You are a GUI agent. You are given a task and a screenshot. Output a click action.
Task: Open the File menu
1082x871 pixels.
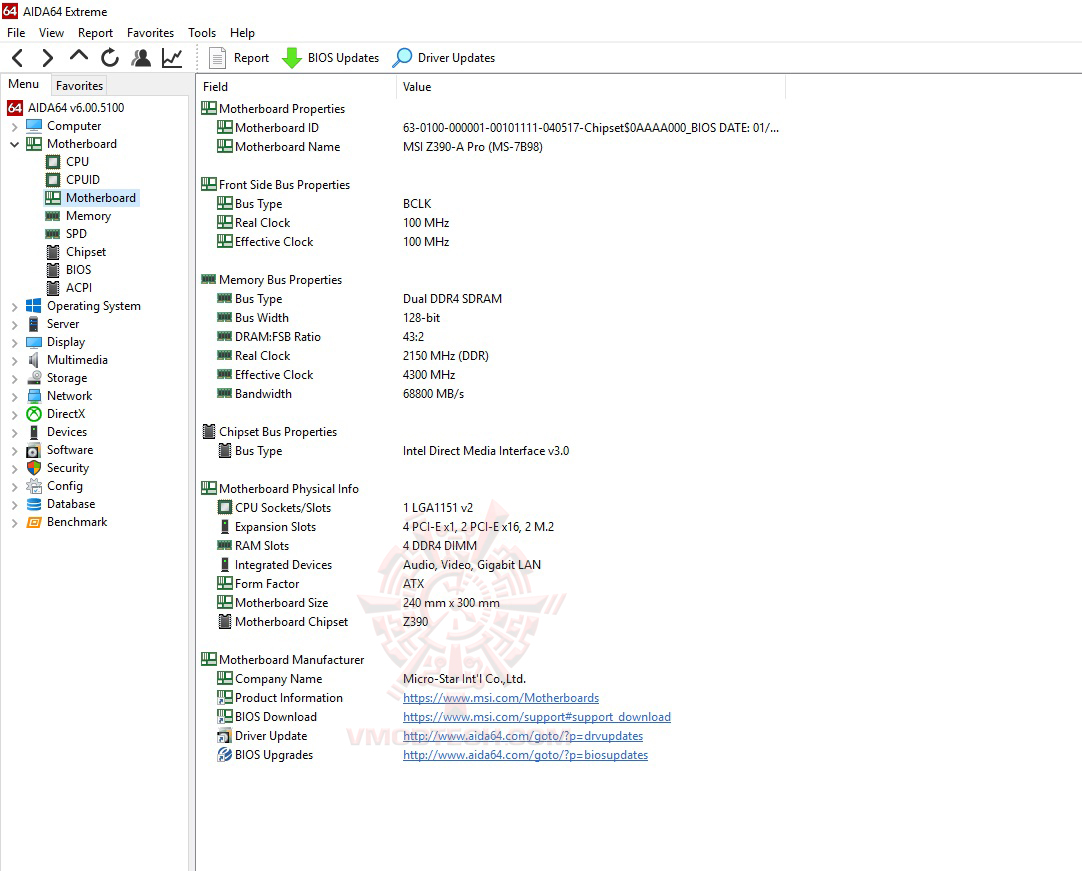[16, 32]
